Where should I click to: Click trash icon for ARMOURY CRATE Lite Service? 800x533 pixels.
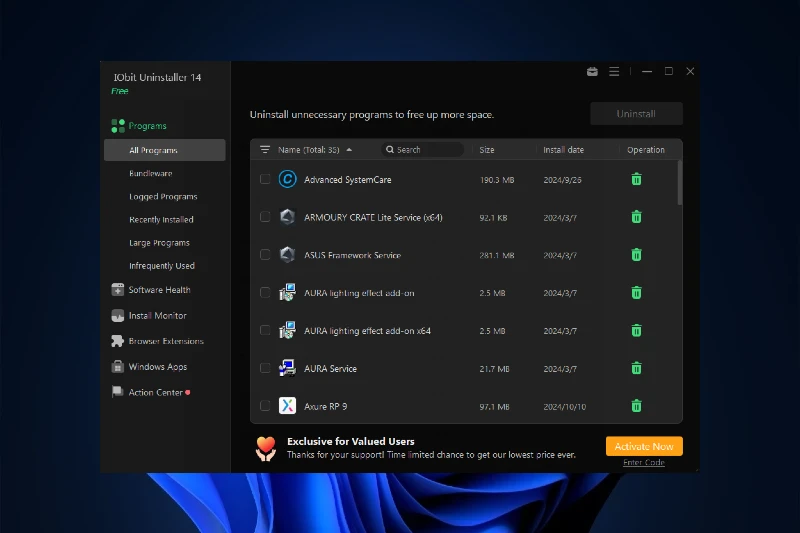636,217
